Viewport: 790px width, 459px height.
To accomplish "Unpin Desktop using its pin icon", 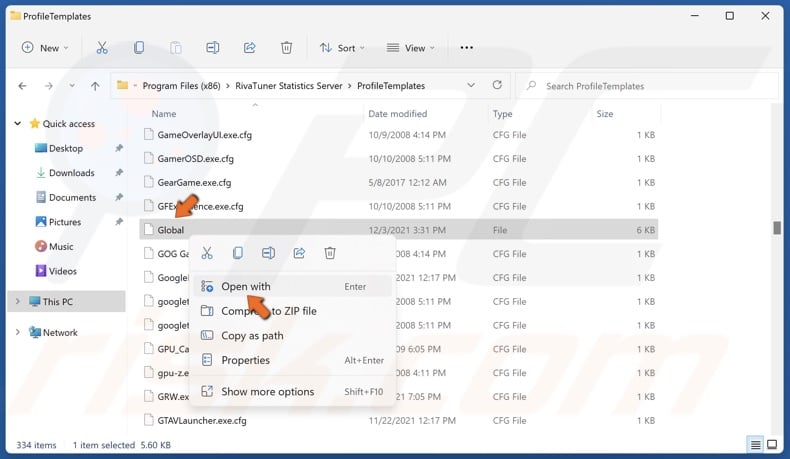I will (x=119, y=148).
